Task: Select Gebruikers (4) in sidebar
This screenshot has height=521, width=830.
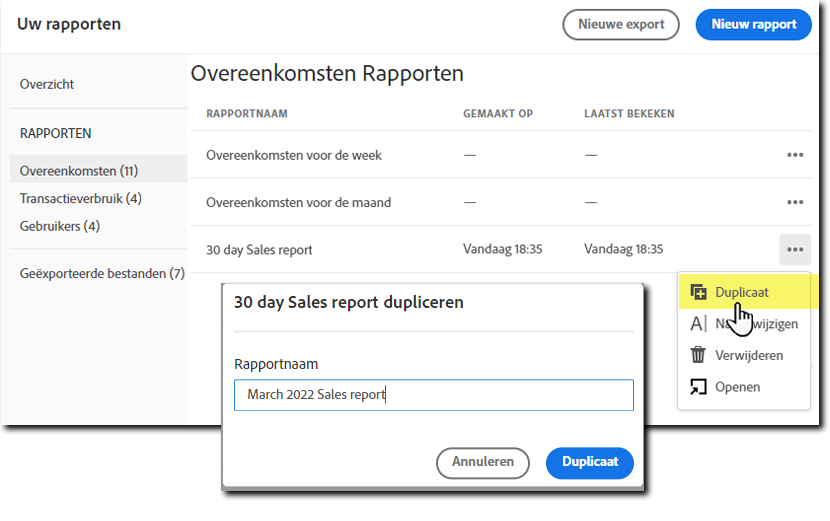Action: 60,226
